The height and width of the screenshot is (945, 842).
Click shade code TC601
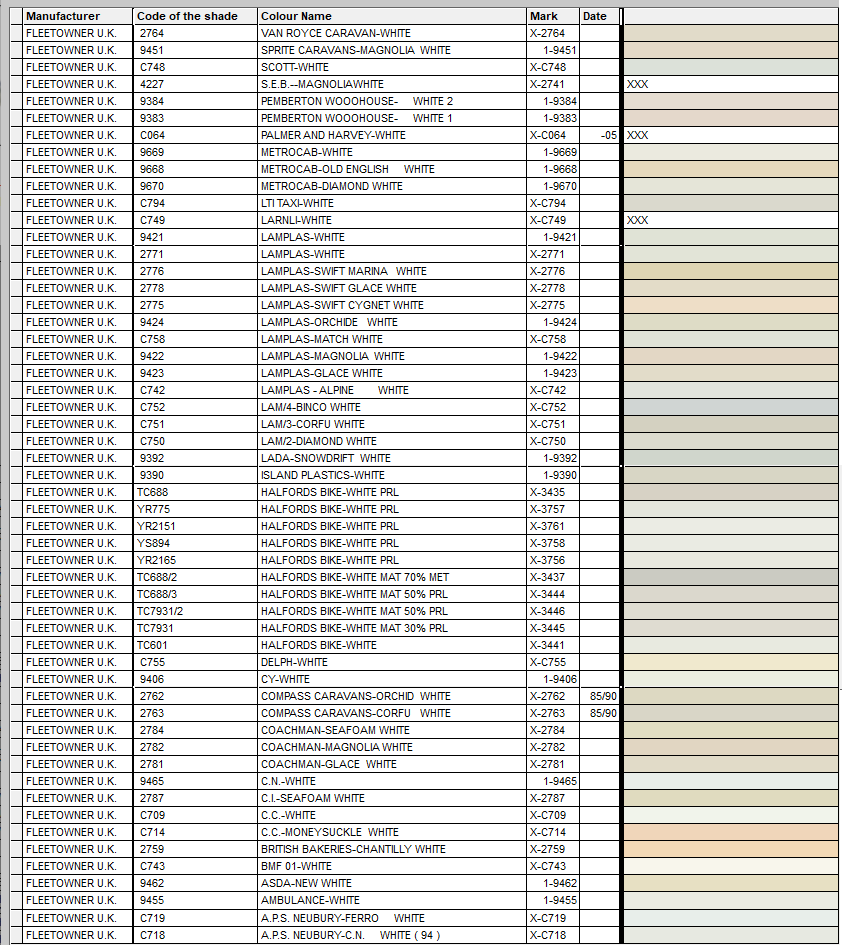152,645
